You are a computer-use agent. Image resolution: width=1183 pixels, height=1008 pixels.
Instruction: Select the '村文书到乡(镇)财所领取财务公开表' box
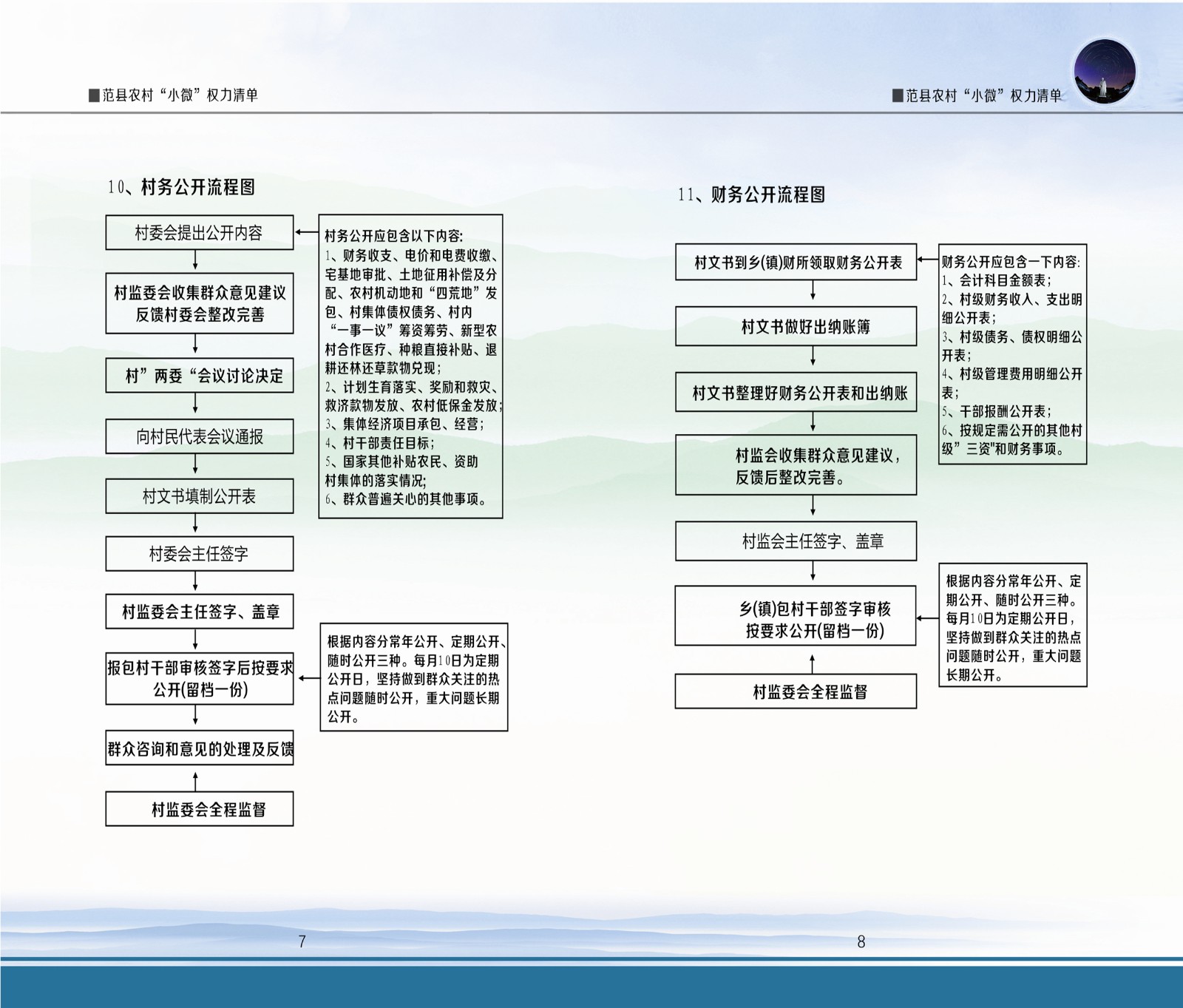796,262
